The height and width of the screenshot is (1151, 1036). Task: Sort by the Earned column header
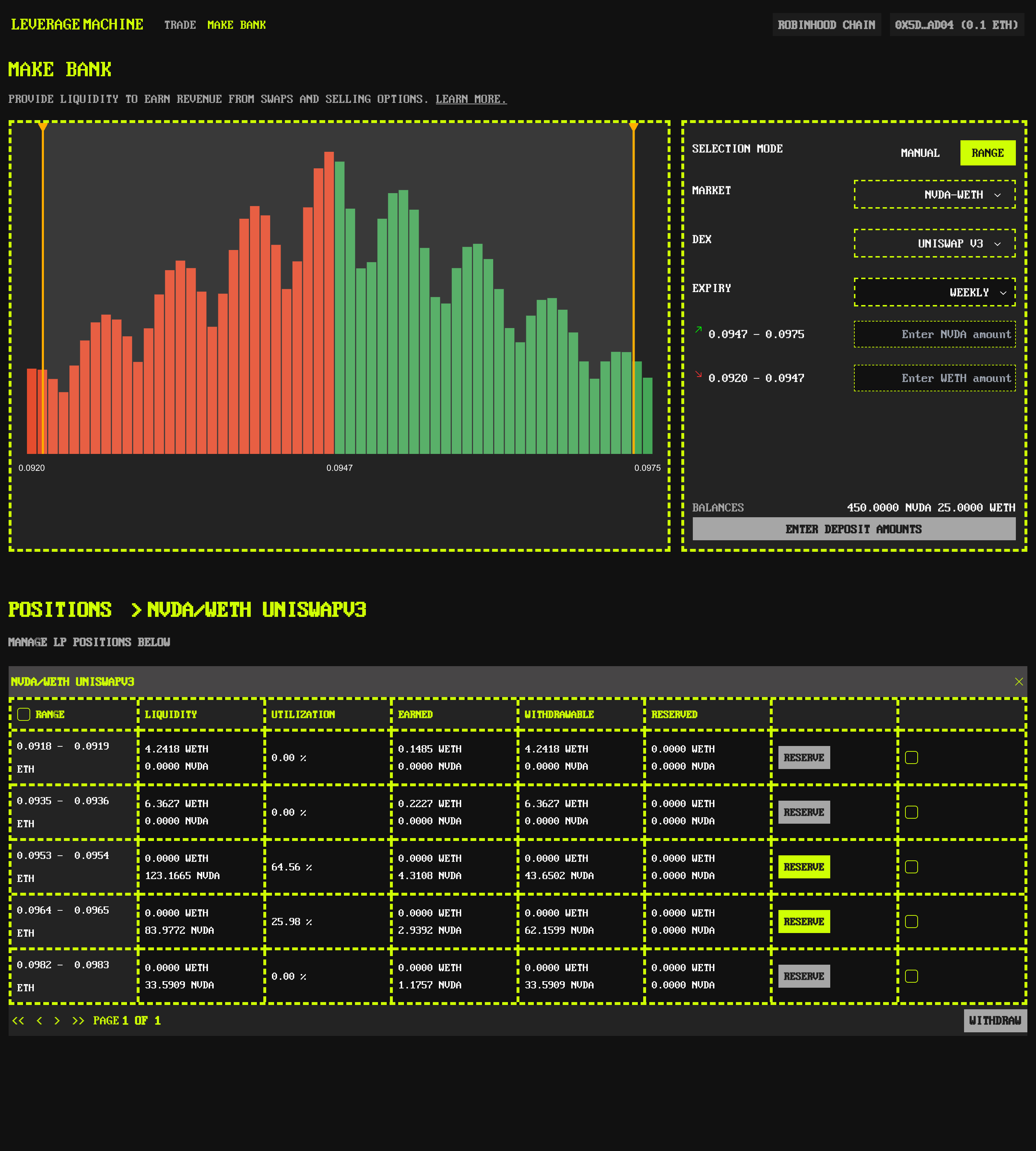pyautogui.click(x=415, y=714)
